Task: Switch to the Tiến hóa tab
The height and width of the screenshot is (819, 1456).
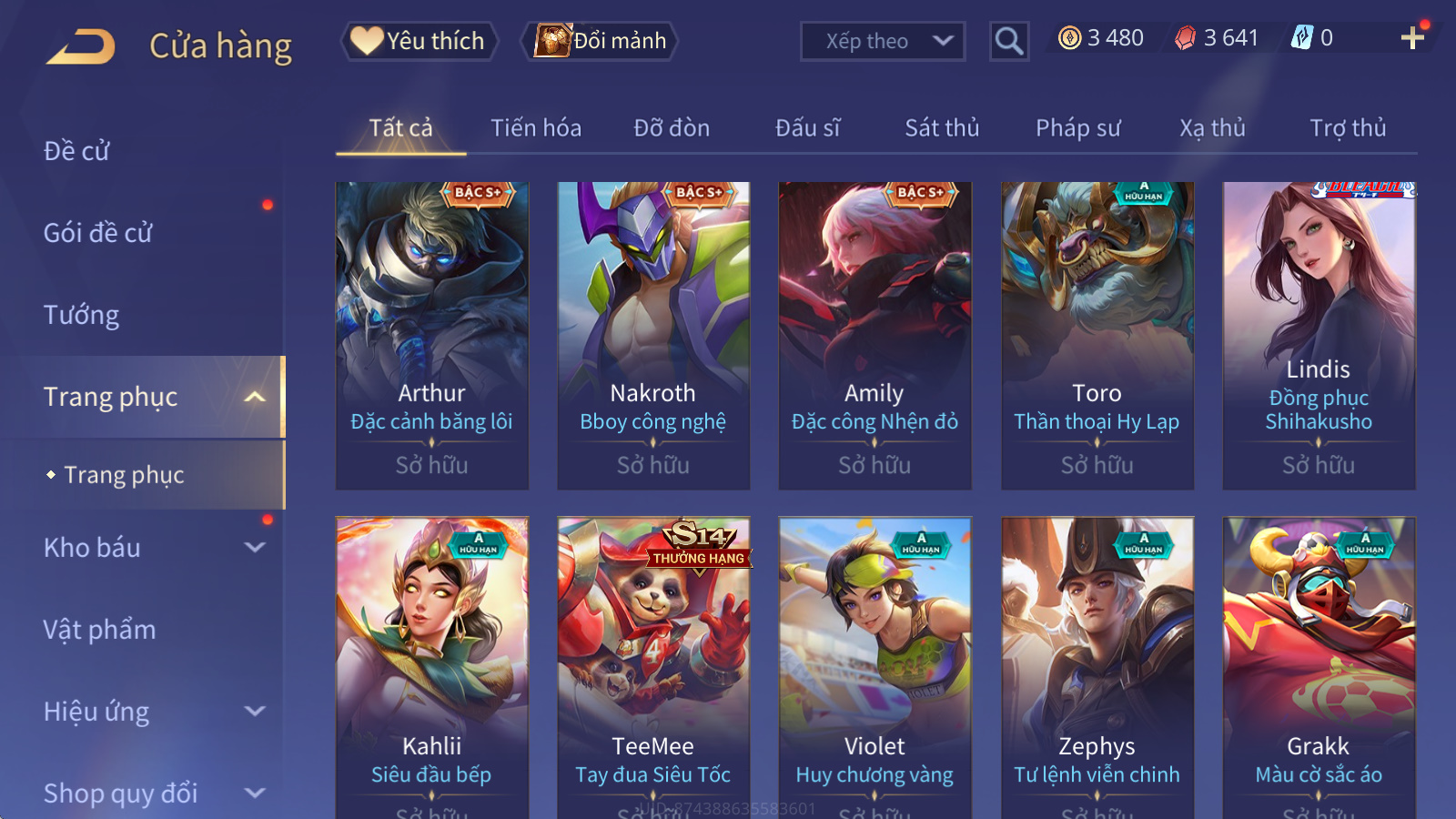Action: tap(536, 128)
